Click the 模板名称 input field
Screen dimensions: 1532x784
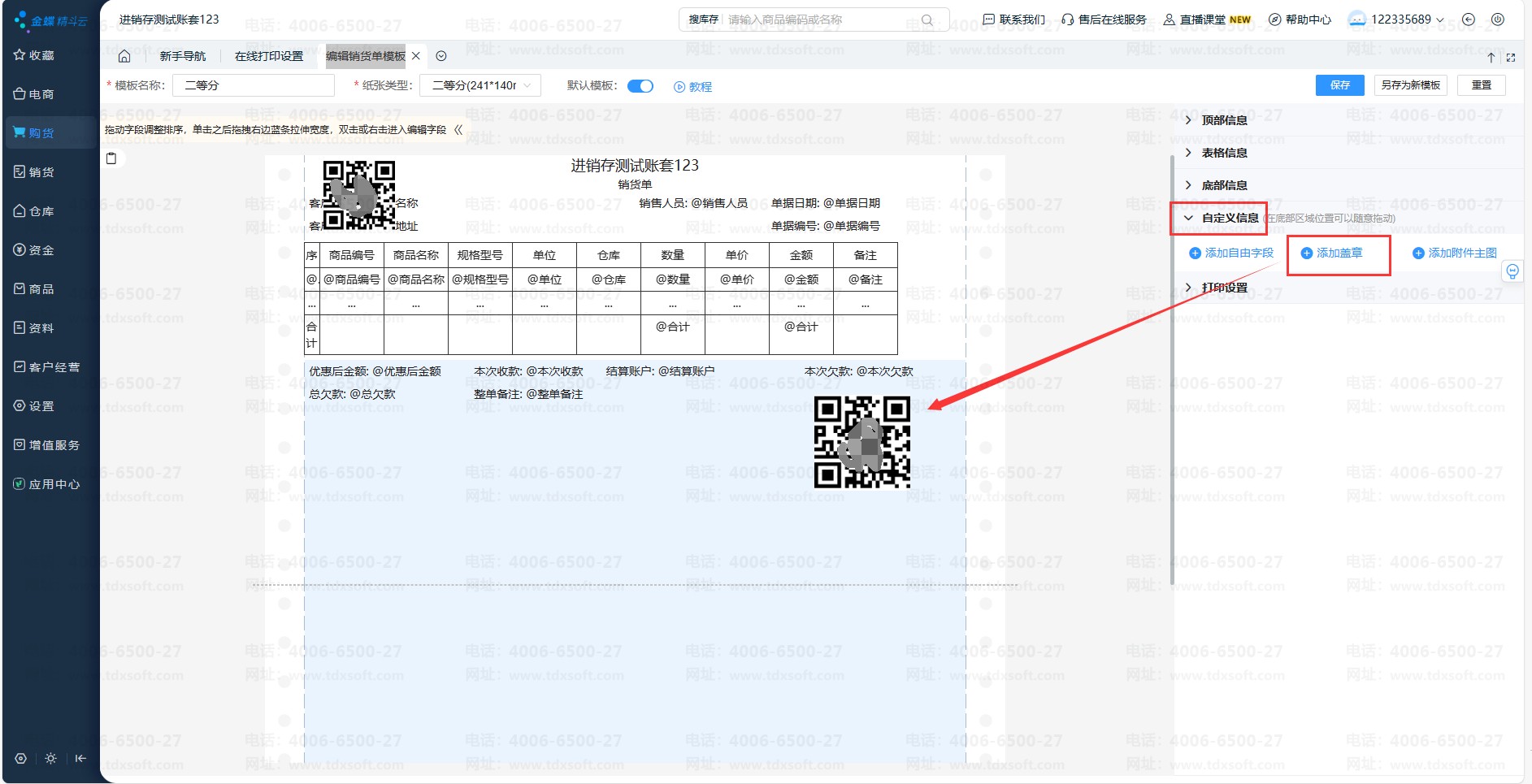pyautogui.click(x=254, y=85)
